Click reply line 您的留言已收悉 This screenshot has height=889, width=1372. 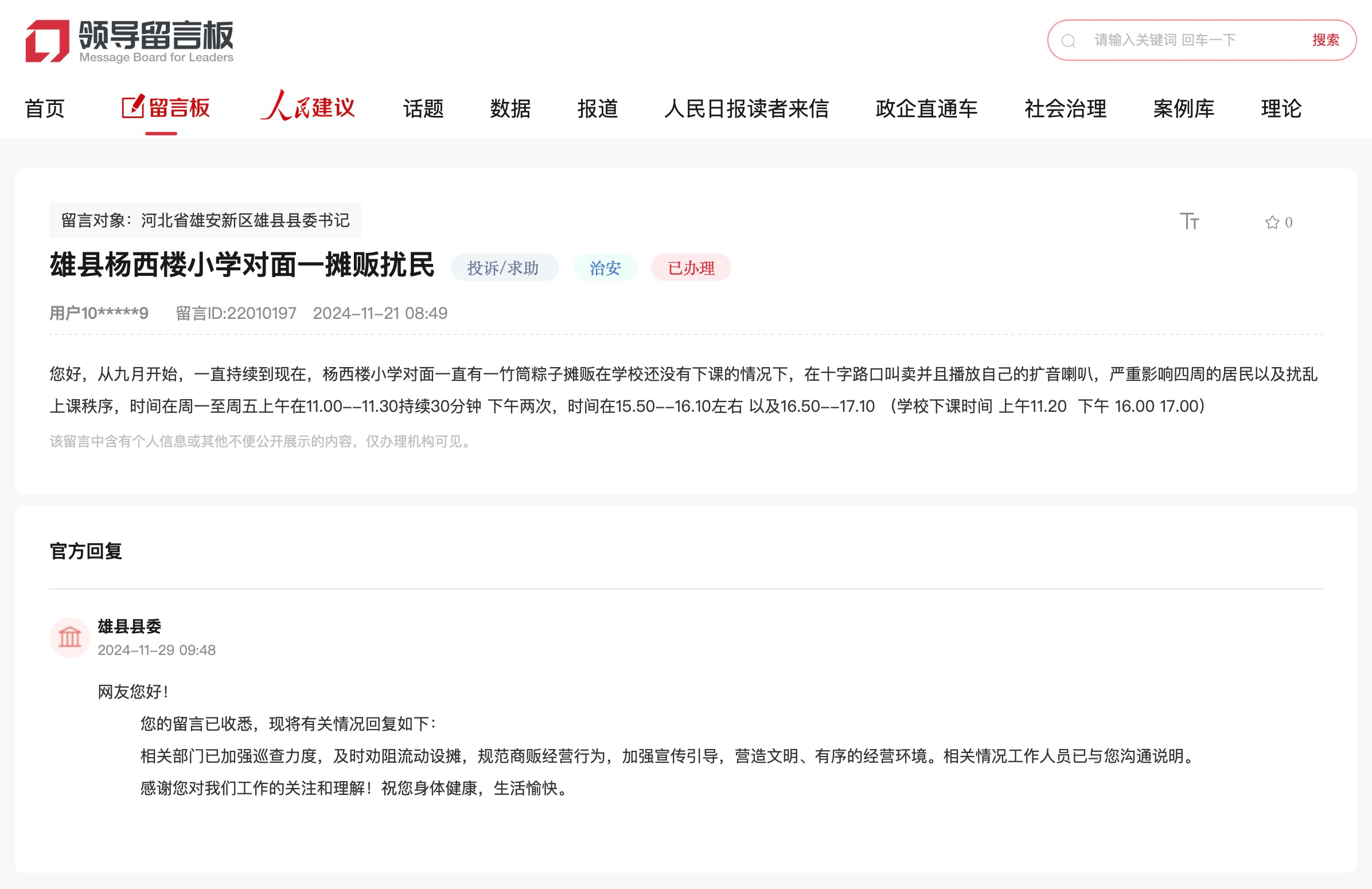[x=290, y=724]
